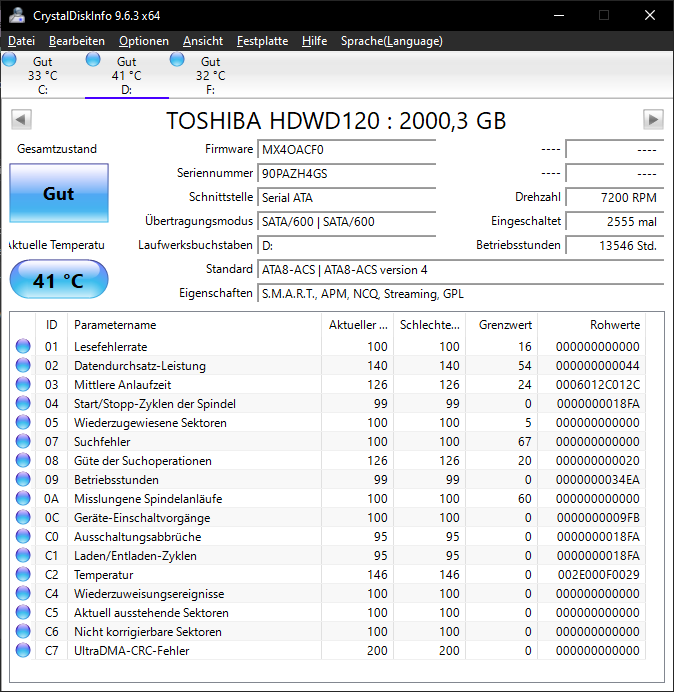674x692 pixels.
Task: Click status icon for Wiederzugewiesene Sektoren row
Action: pos(23,422)
